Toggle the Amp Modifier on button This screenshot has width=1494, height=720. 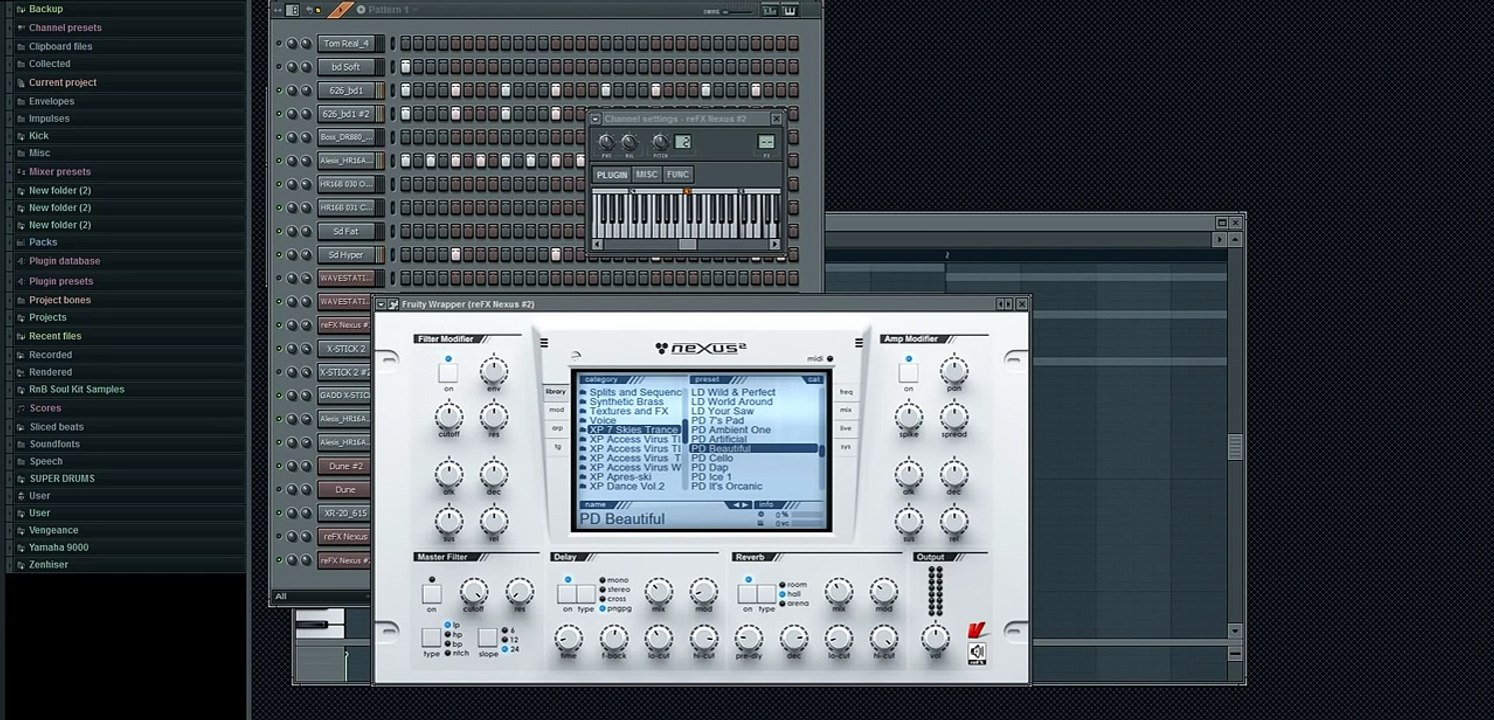(x=908, y=373)
